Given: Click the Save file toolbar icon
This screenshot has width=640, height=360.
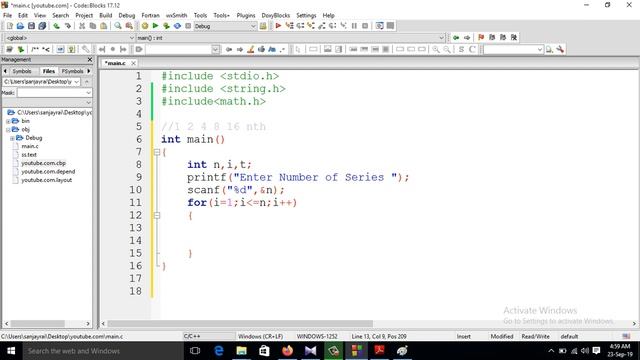Looking at the screenshot, I should 31,26.
